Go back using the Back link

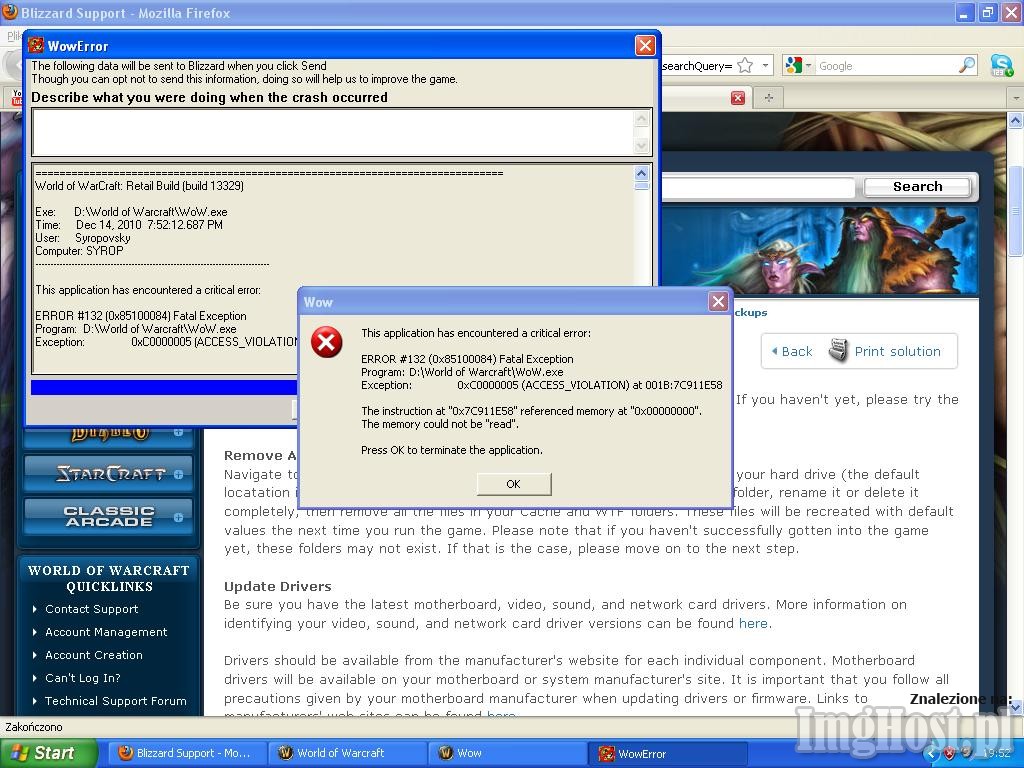pos(792,351)
